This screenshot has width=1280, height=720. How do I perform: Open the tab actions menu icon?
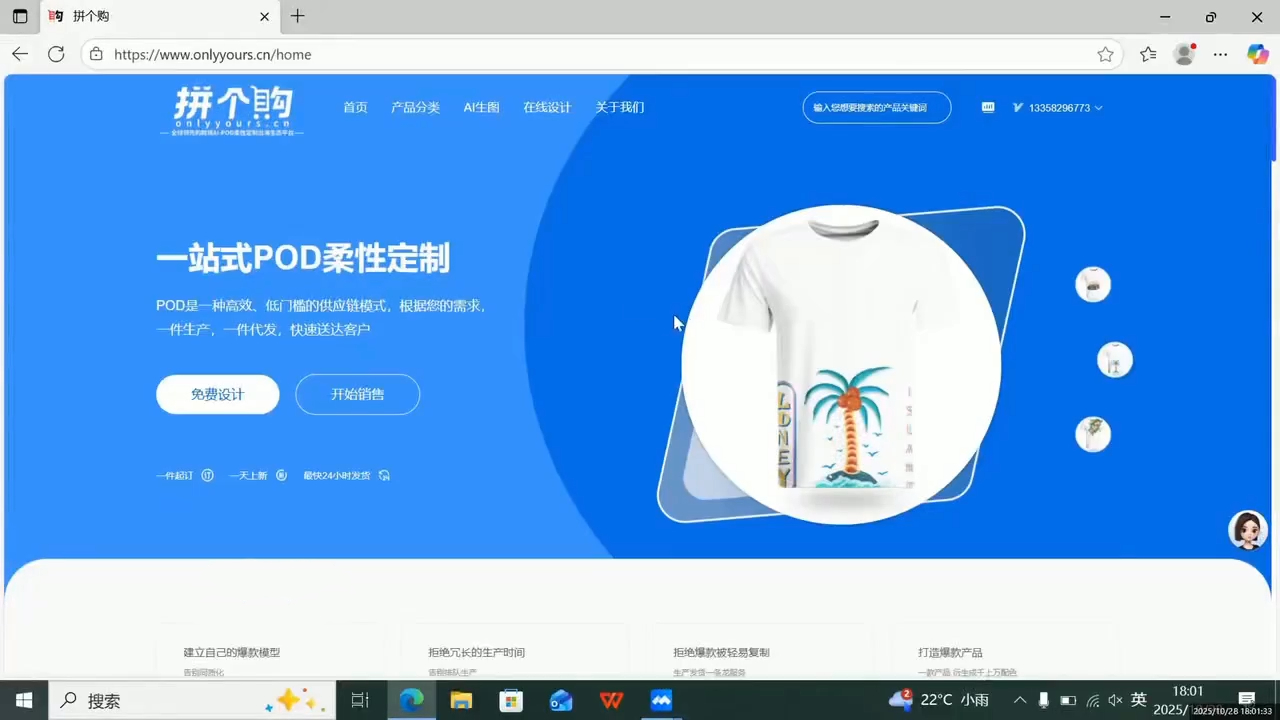point(20,16)
